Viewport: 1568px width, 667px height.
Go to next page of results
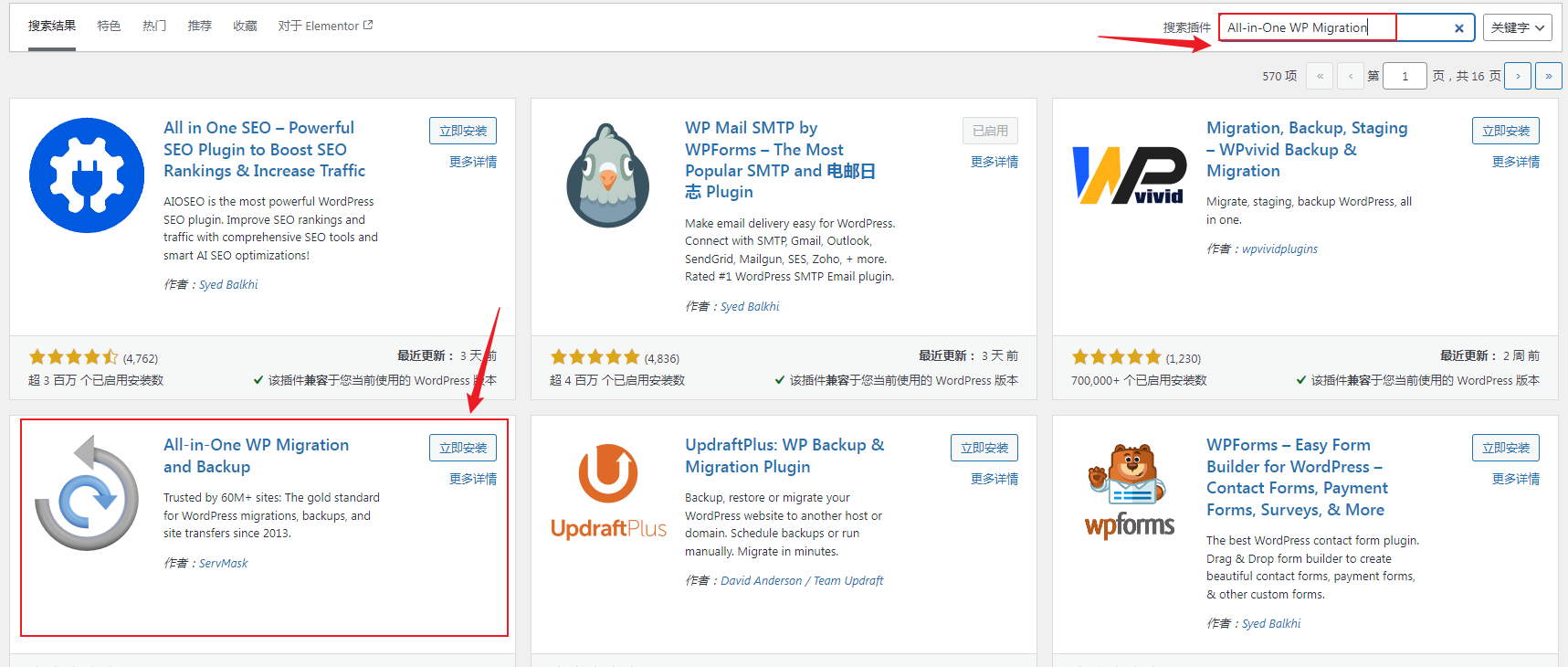pos(1518,76)
